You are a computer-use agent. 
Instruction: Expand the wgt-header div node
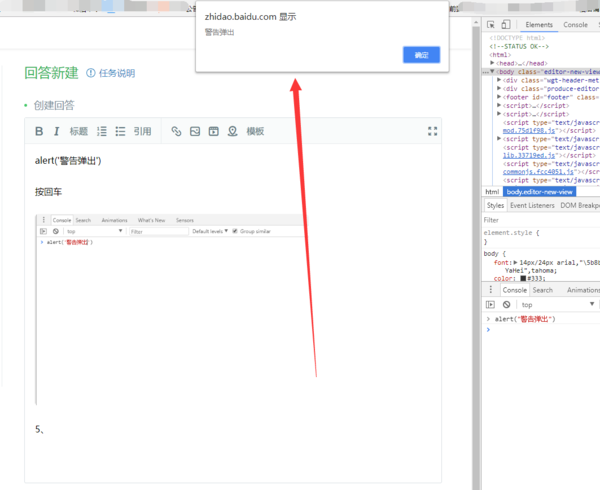[499, 80]
